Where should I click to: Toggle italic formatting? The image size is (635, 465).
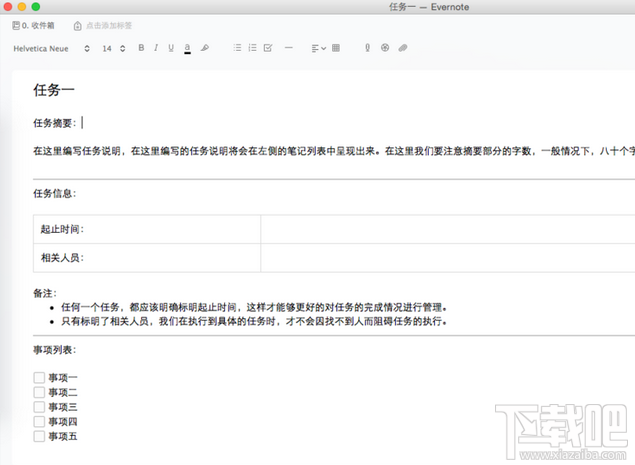tap(156, 48)
